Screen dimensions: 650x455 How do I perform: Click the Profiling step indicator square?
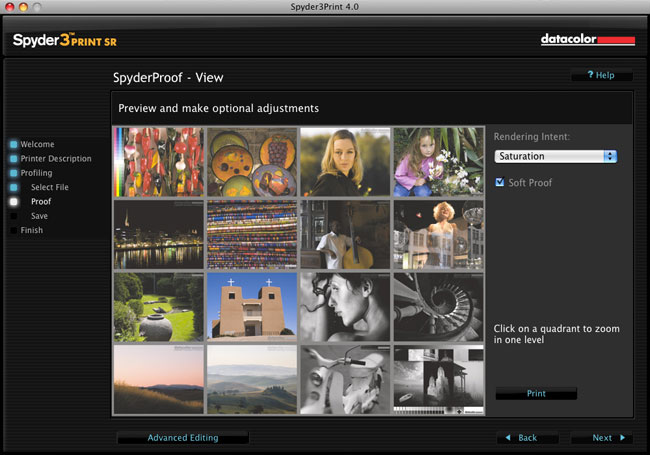coord(14,173)
